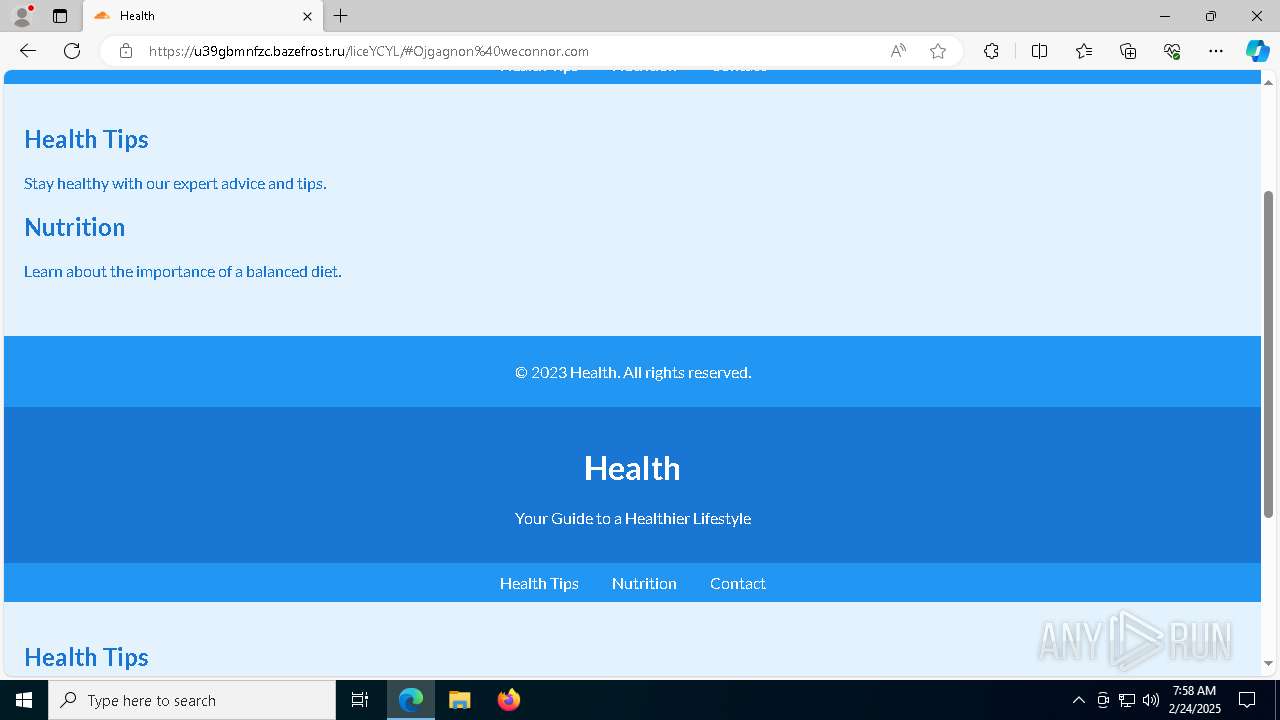This screenshot has width=1280, height=720.
Task: Open the notification center icon
Action: point(1247,700)
